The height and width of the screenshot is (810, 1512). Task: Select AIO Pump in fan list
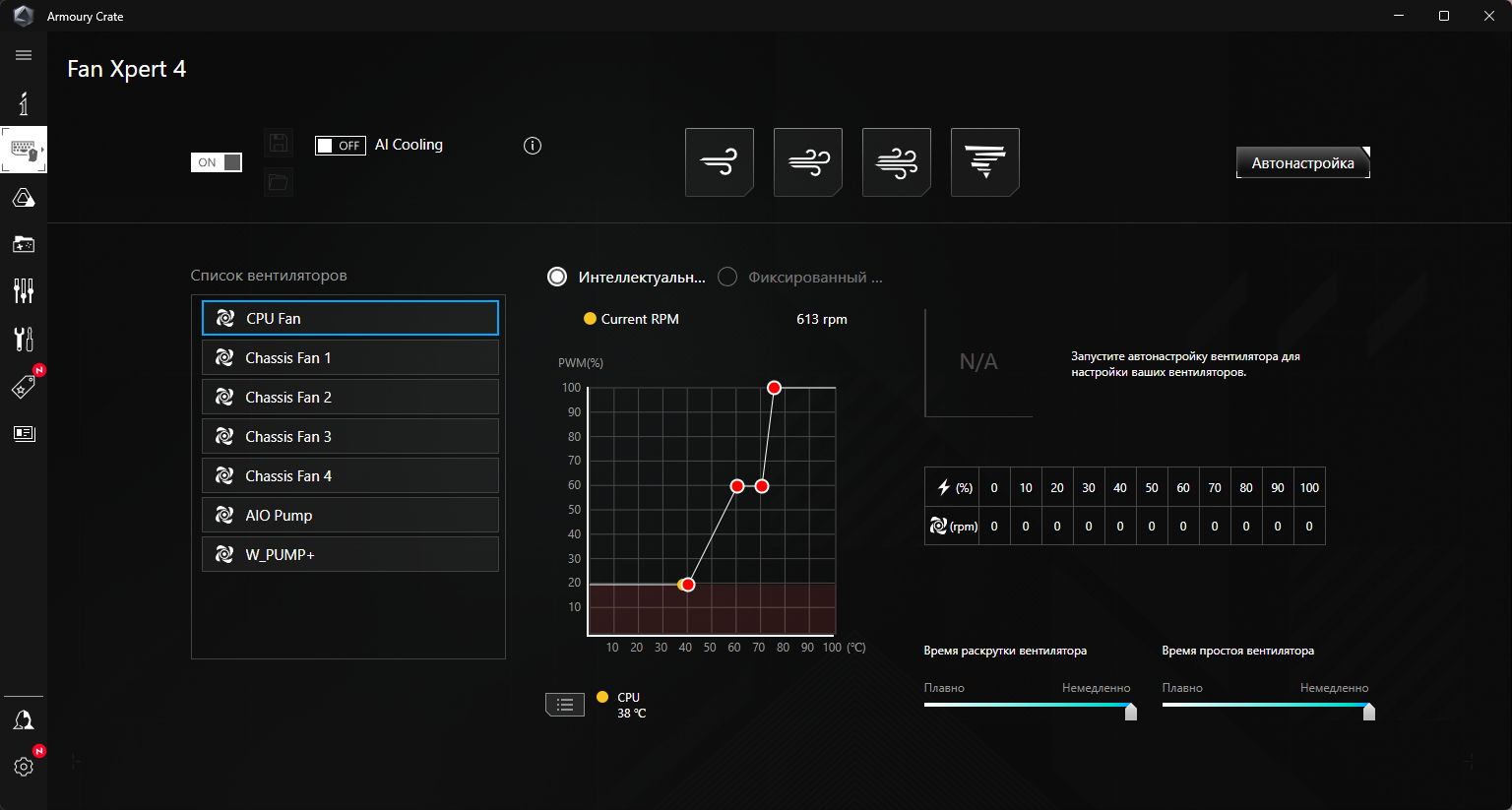coord(350,515)
